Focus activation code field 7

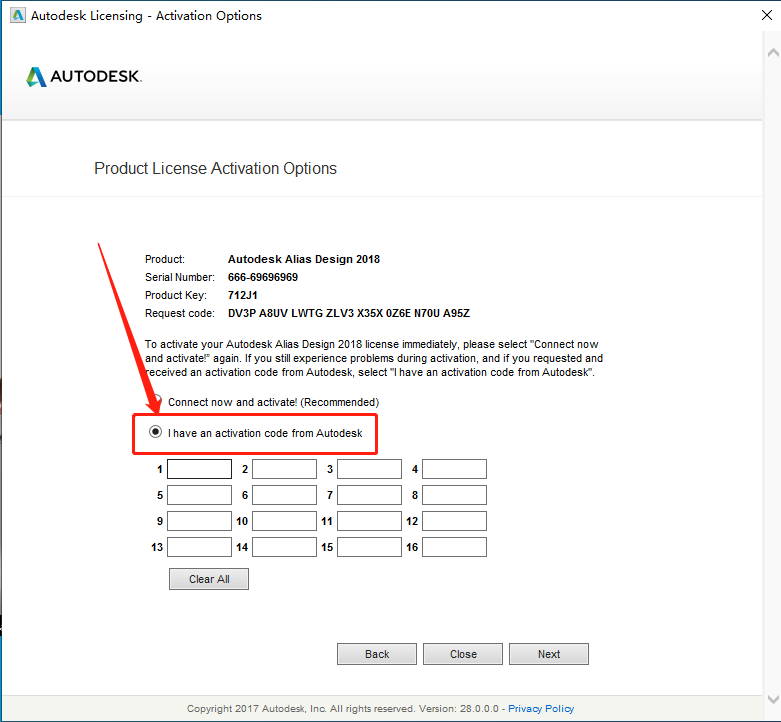pyautogui.click(x=369, y=495)
